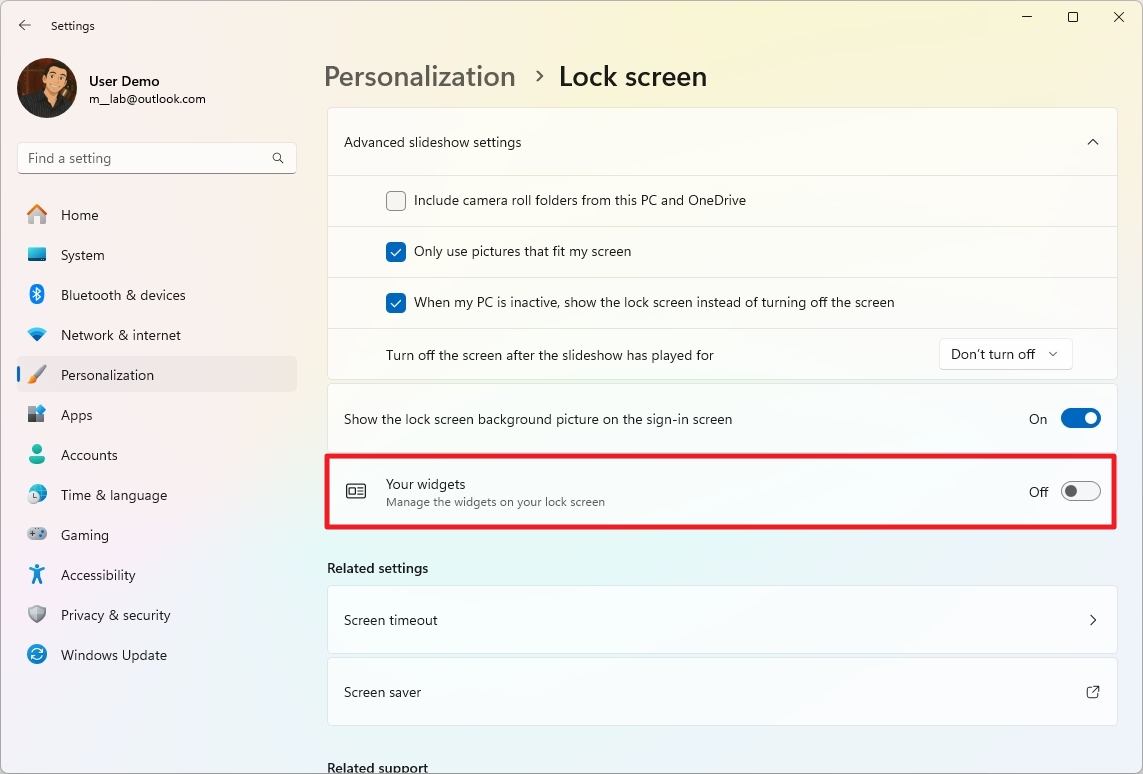Image resolution: width=1143 pixels, height=774 pixels.
Task: Click Personalization breadcrumb link
Action: (420, 77)
